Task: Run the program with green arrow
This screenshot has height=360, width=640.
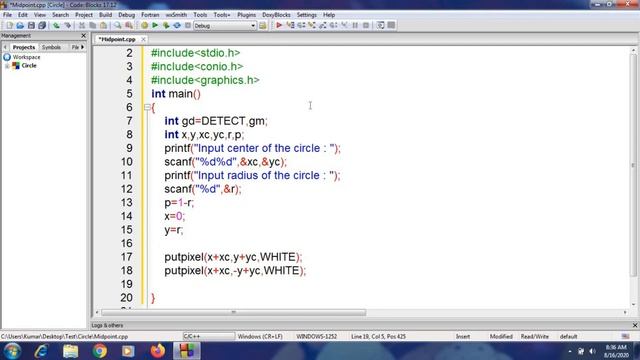Action: (x=155, y=25)
